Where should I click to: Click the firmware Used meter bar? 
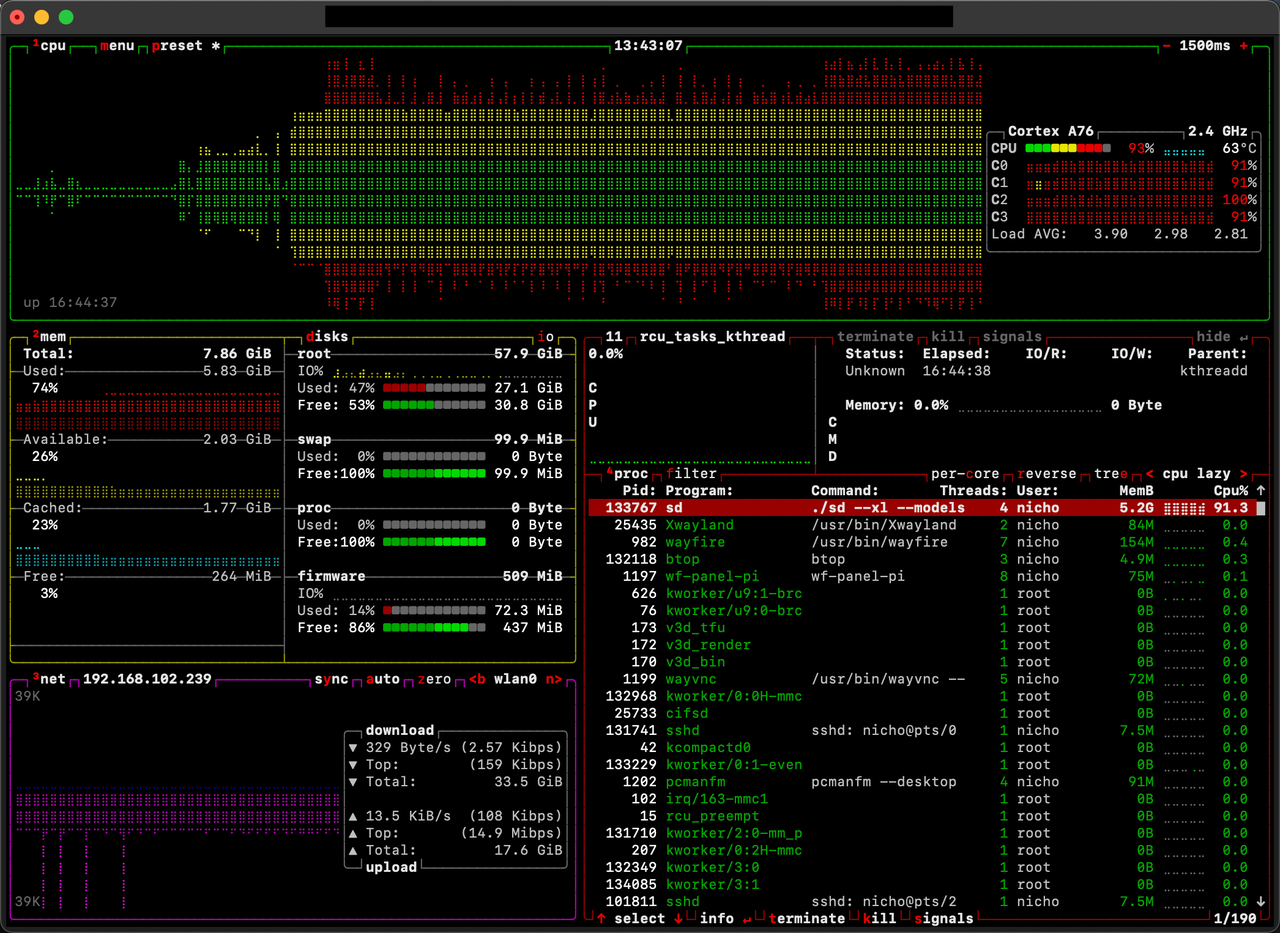click(434, 610)
